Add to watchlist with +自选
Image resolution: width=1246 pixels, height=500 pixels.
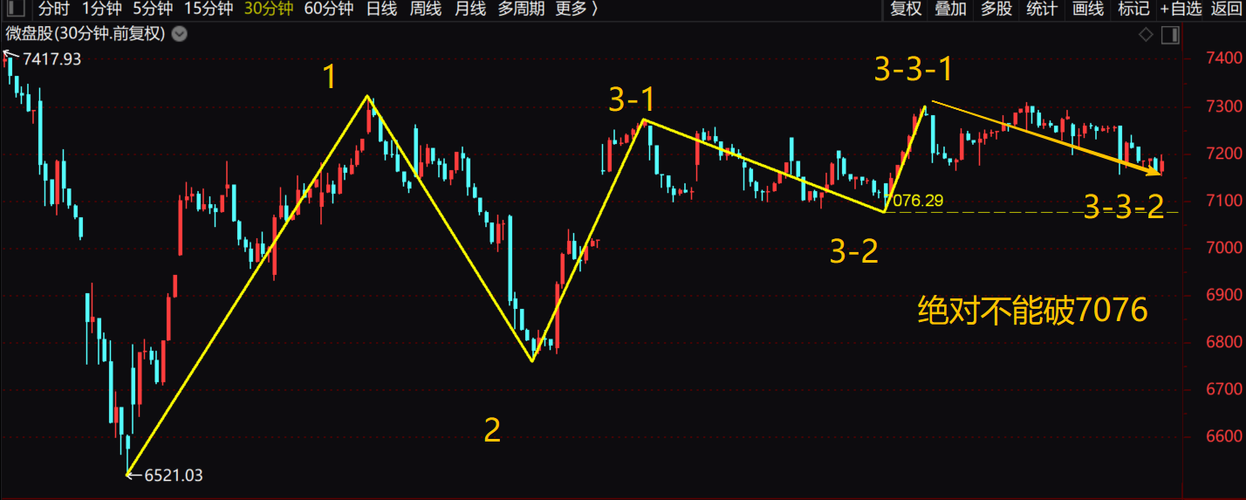(x=1181, y=9)
